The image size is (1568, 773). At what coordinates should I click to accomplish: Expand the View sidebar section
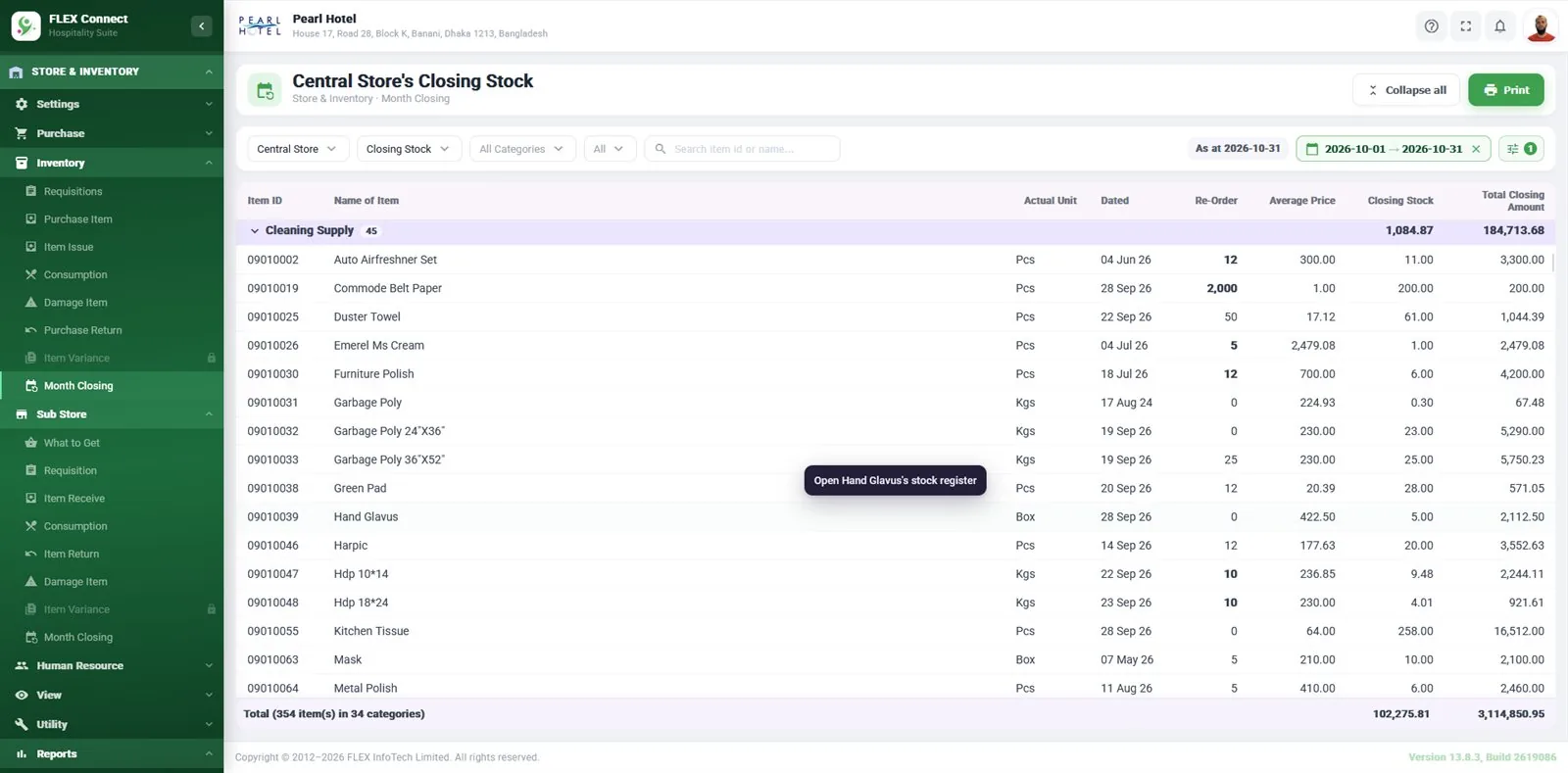pos(112,695)
